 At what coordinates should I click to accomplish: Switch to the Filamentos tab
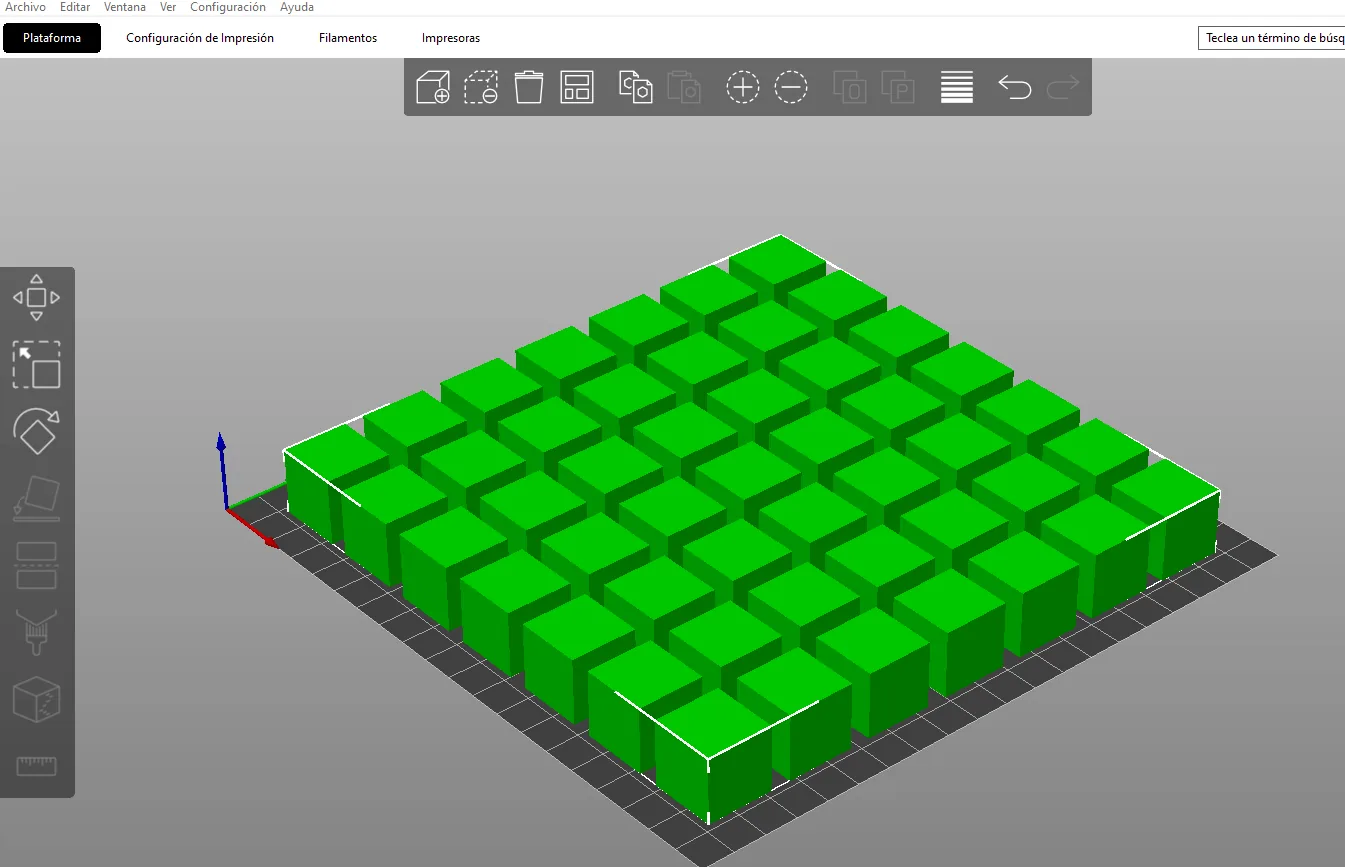click(x=348, y=38)
